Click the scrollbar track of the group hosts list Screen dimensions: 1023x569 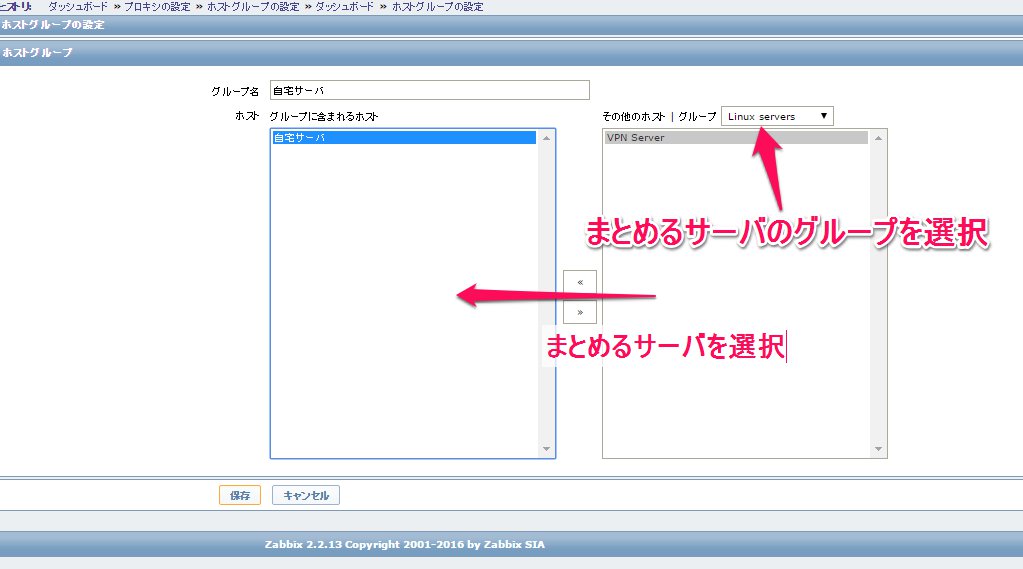546,300
